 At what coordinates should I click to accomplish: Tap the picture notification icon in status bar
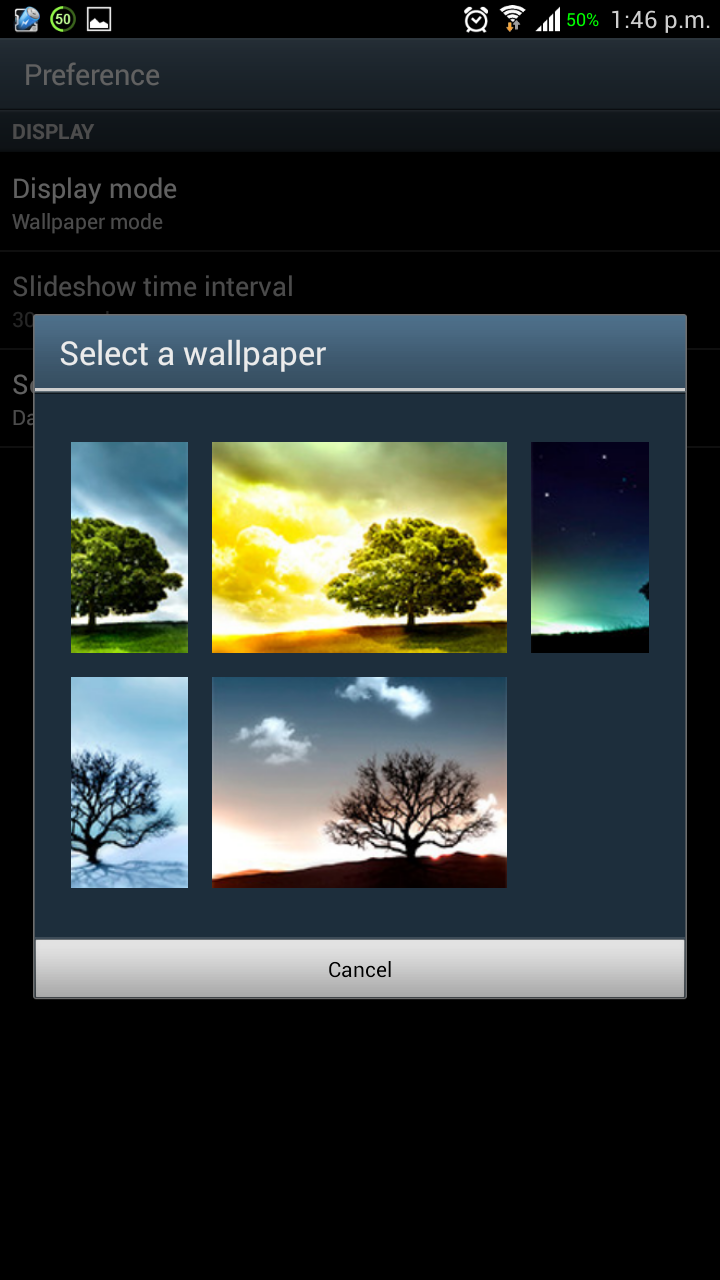(99, 19)
